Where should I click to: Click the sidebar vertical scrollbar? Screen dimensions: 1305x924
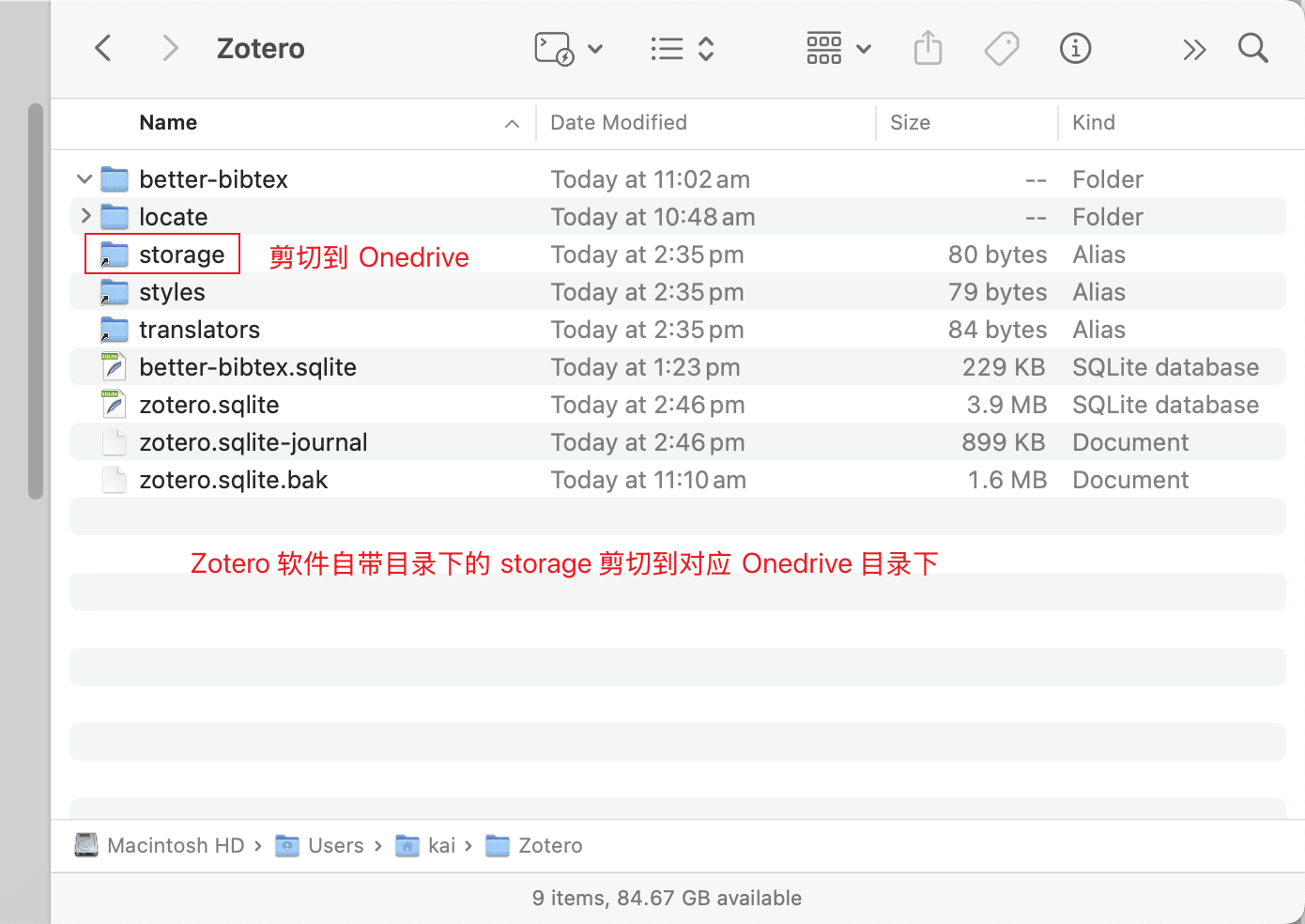tap(36, 300)
